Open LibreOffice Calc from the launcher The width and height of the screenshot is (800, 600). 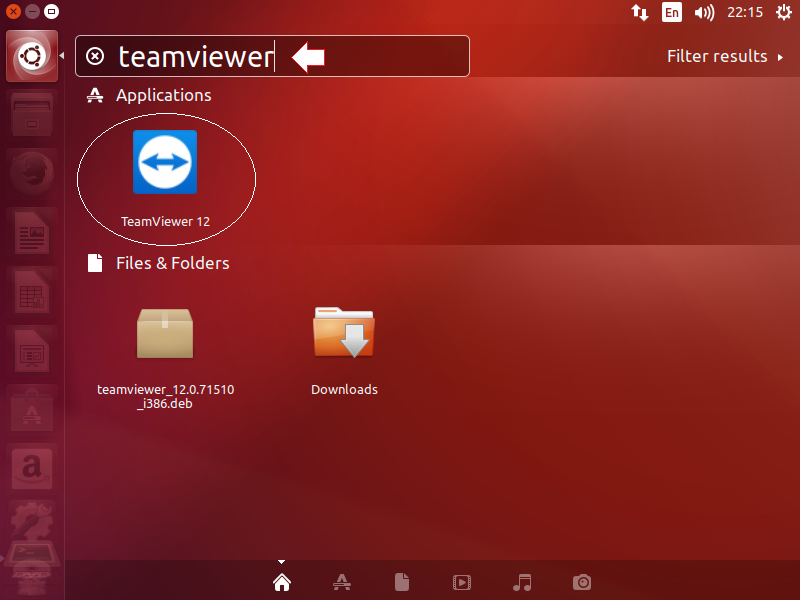click(x=32, y=292)
